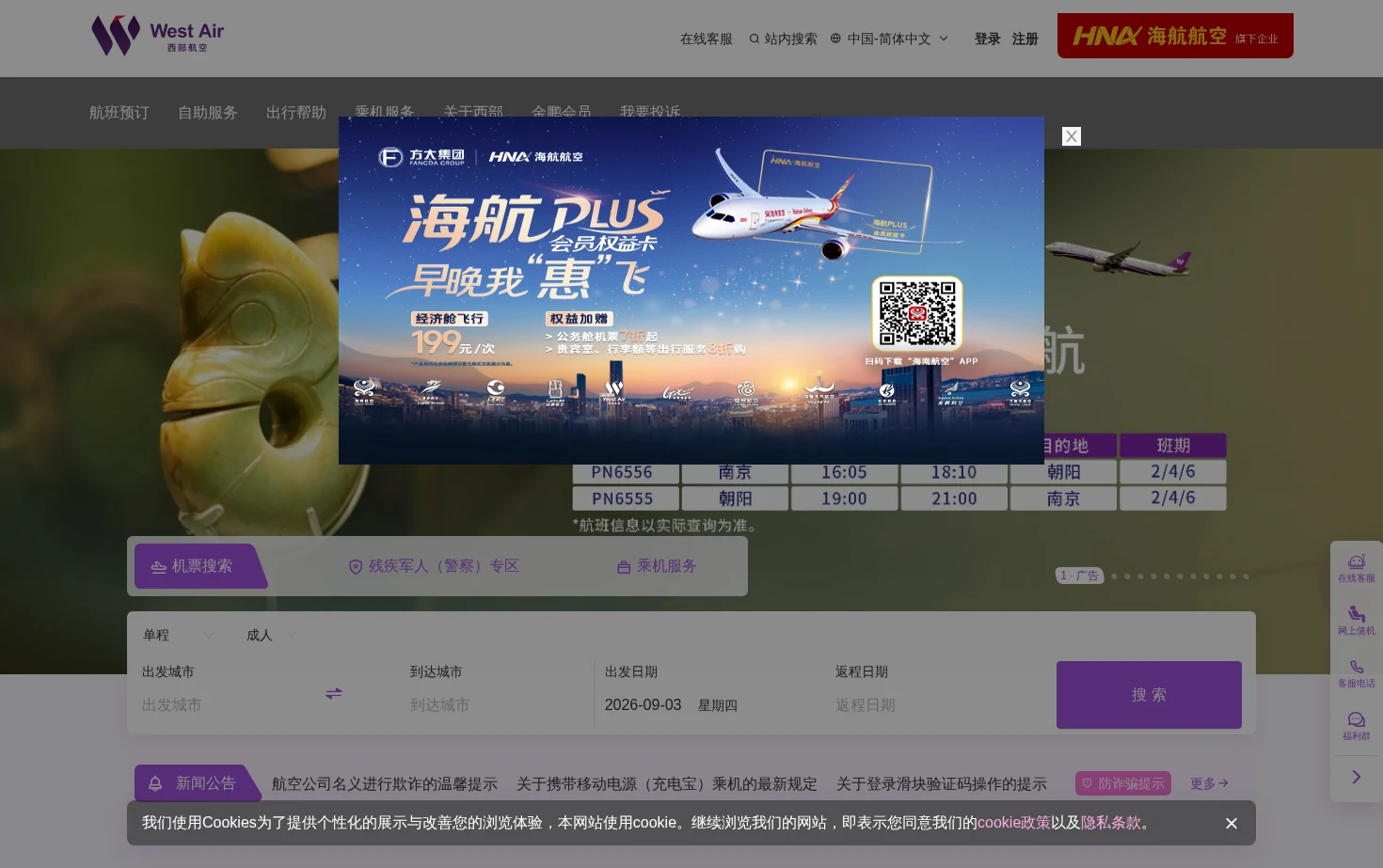Image resolution: width=1383 pixels, height=868 pixels.
Task: Close the HNA Plus advertisement popup
Action: [1071, 136]
